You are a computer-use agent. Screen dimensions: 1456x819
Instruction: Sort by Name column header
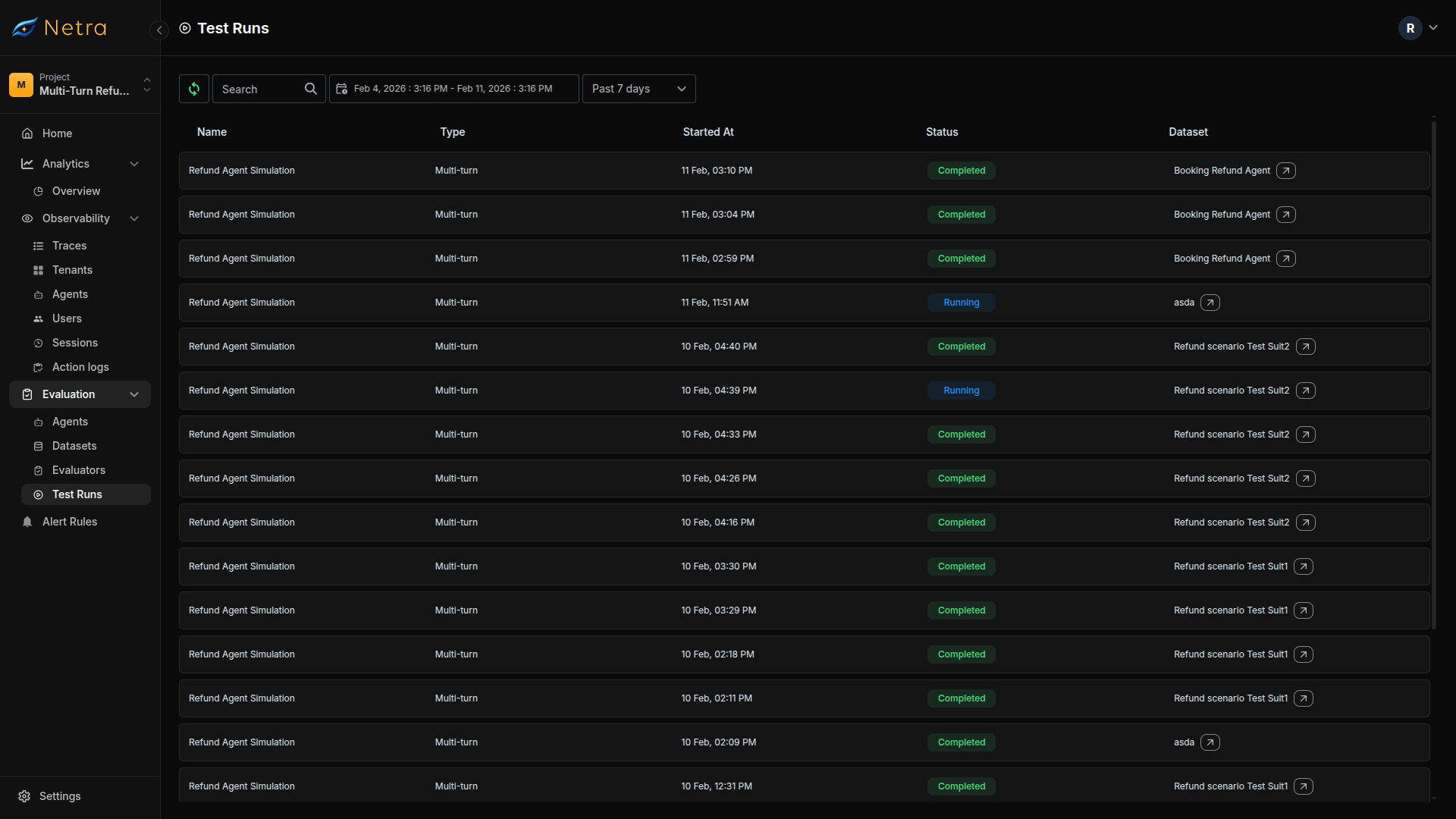(x=212, y=132)
